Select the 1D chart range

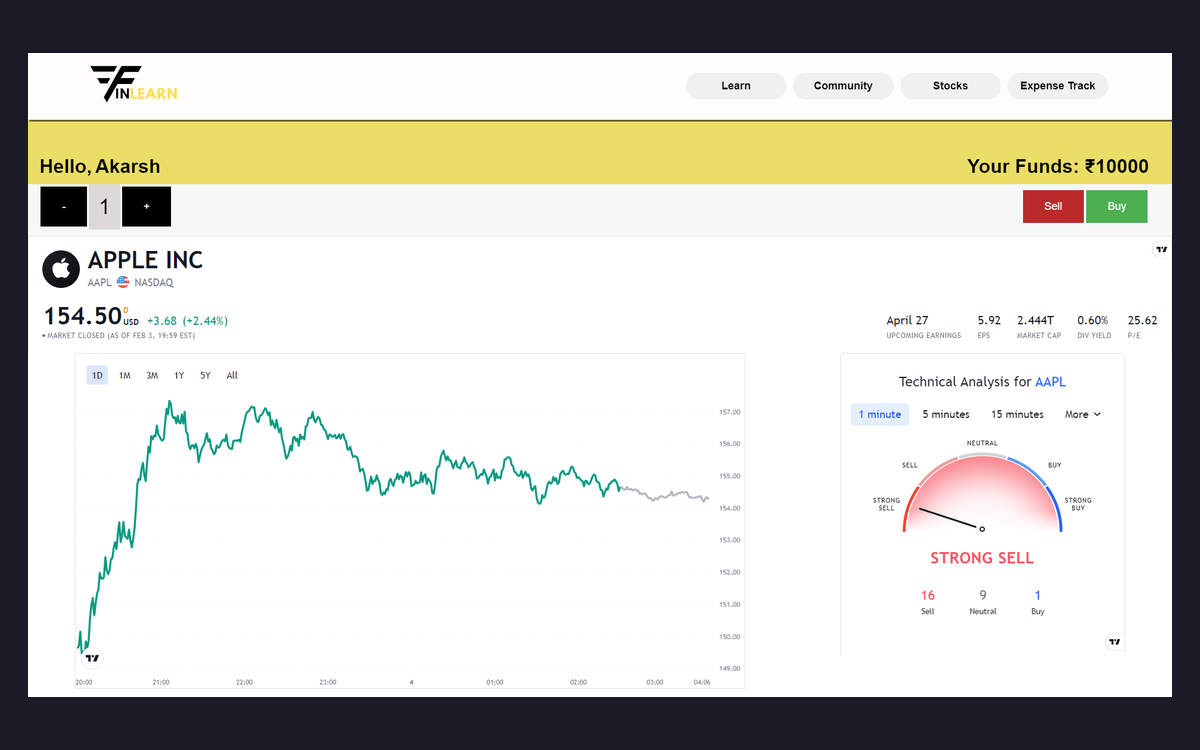(x=97, y=376)
